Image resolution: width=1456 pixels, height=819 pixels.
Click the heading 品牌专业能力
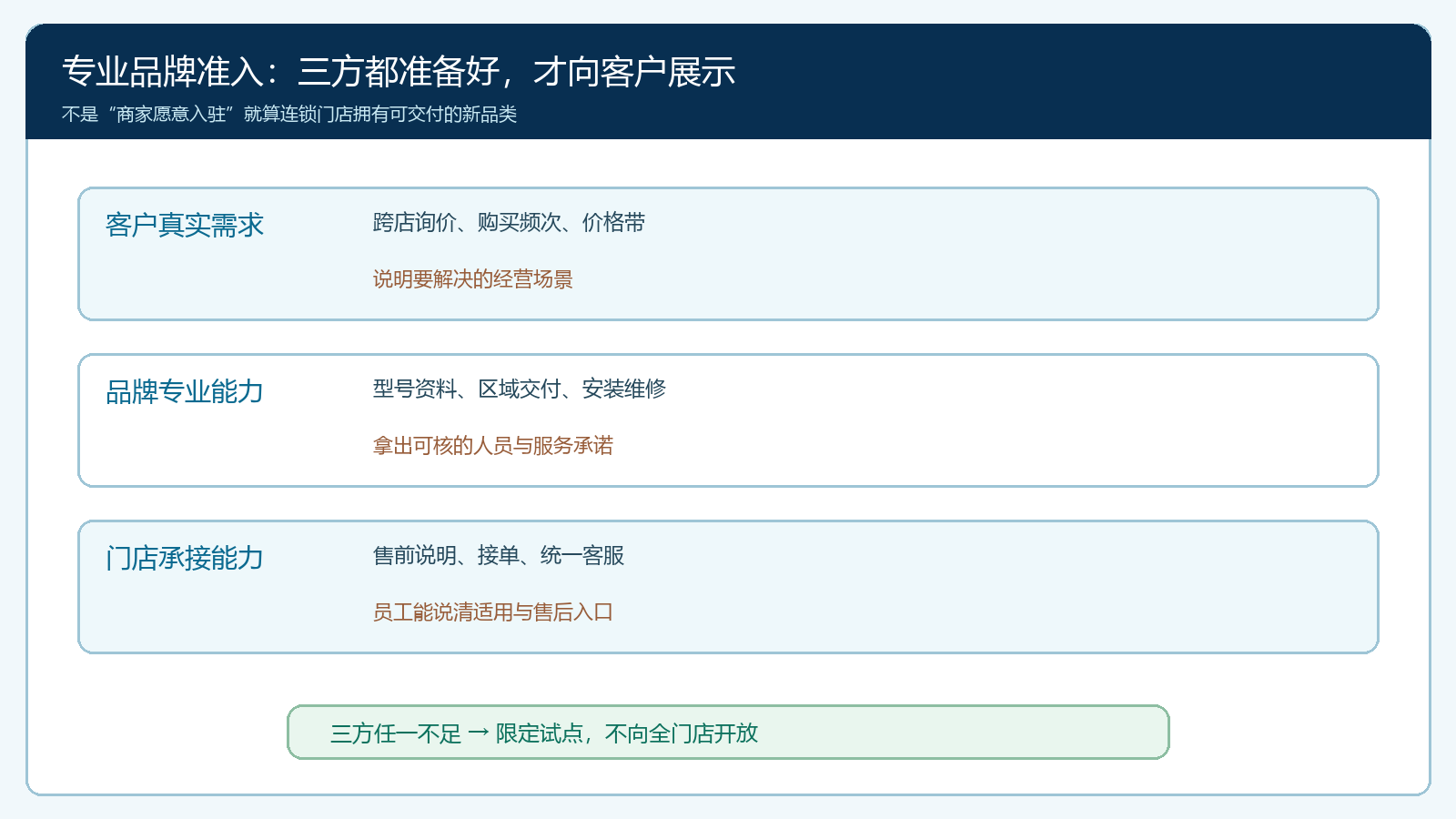click(x=185, y=391)
